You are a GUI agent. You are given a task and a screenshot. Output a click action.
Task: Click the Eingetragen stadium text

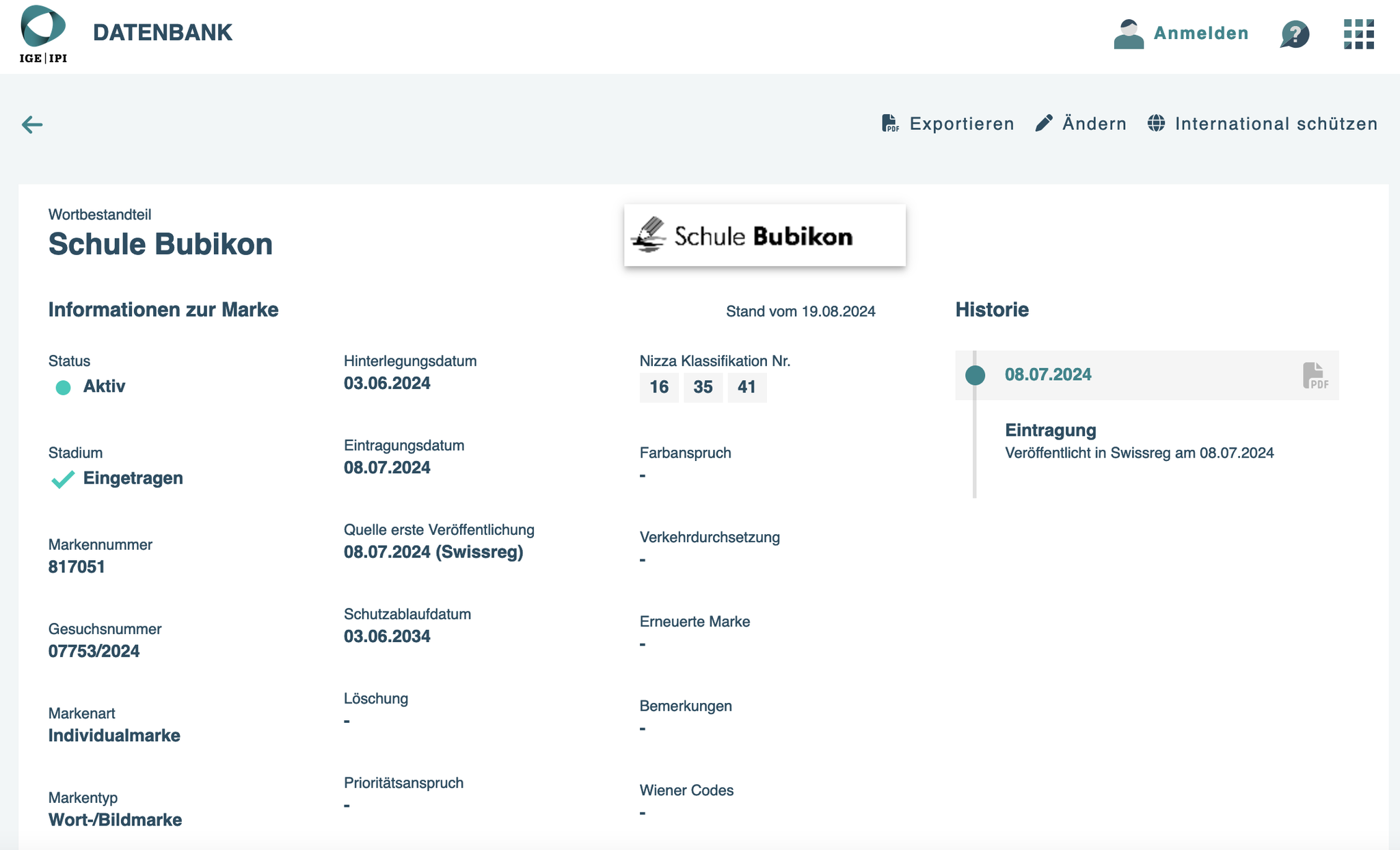tap(133, 478)
